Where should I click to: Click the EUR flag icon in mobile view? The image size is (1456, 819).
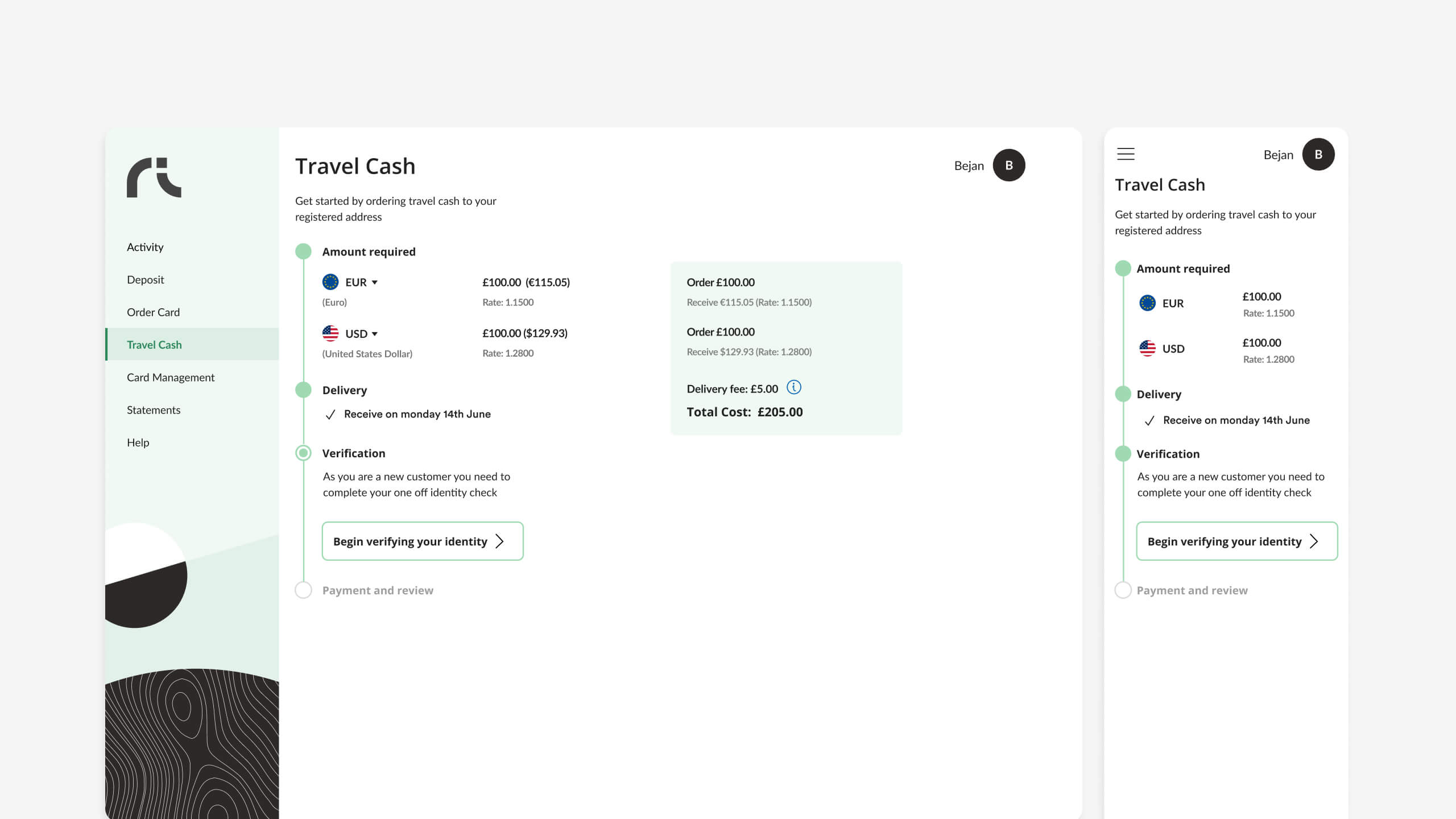tap(1147, 303)
